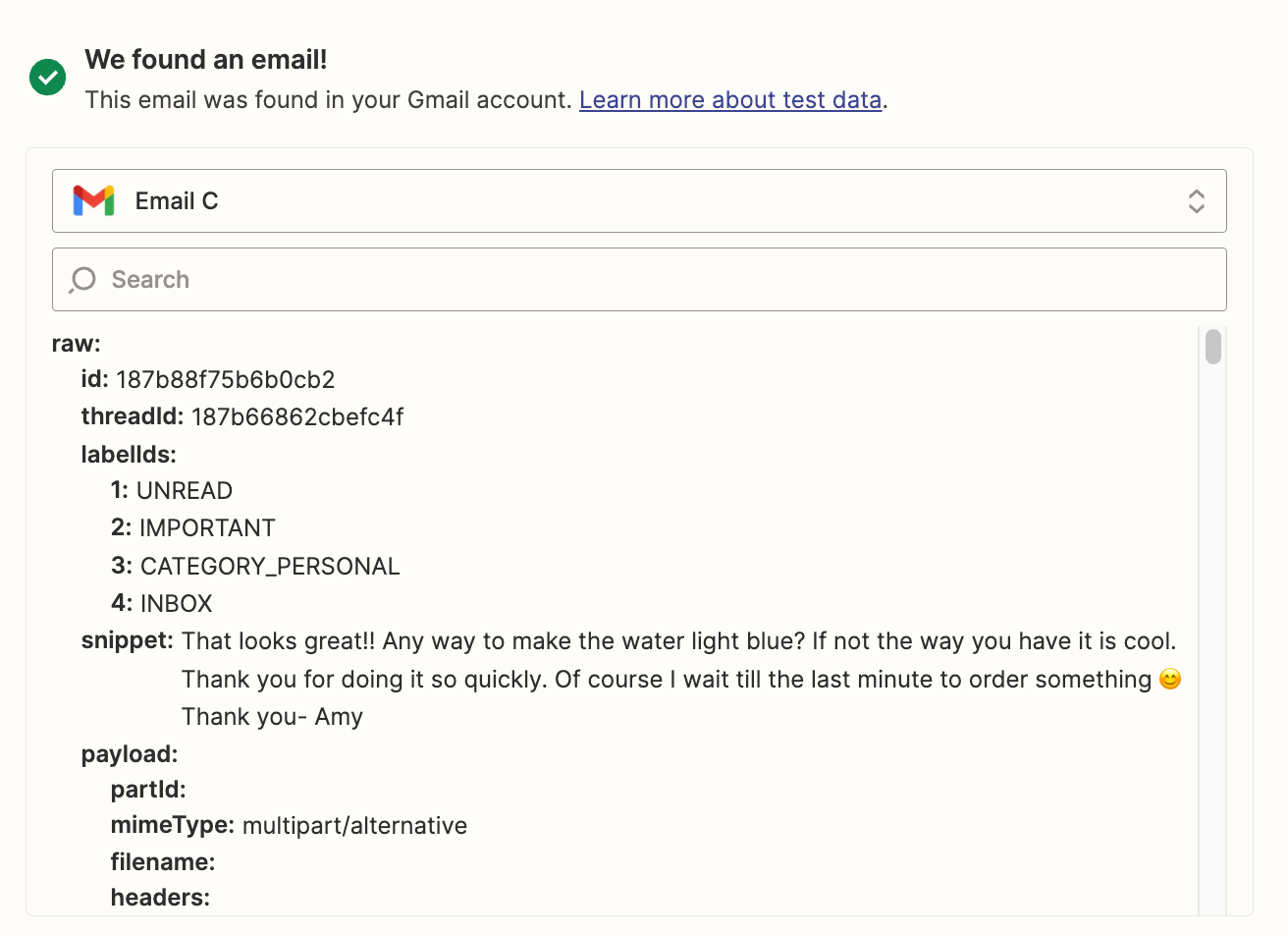Select the id value 187b88f75b6b0cb2
The image size is (1288, 935).
click(225, 380)
